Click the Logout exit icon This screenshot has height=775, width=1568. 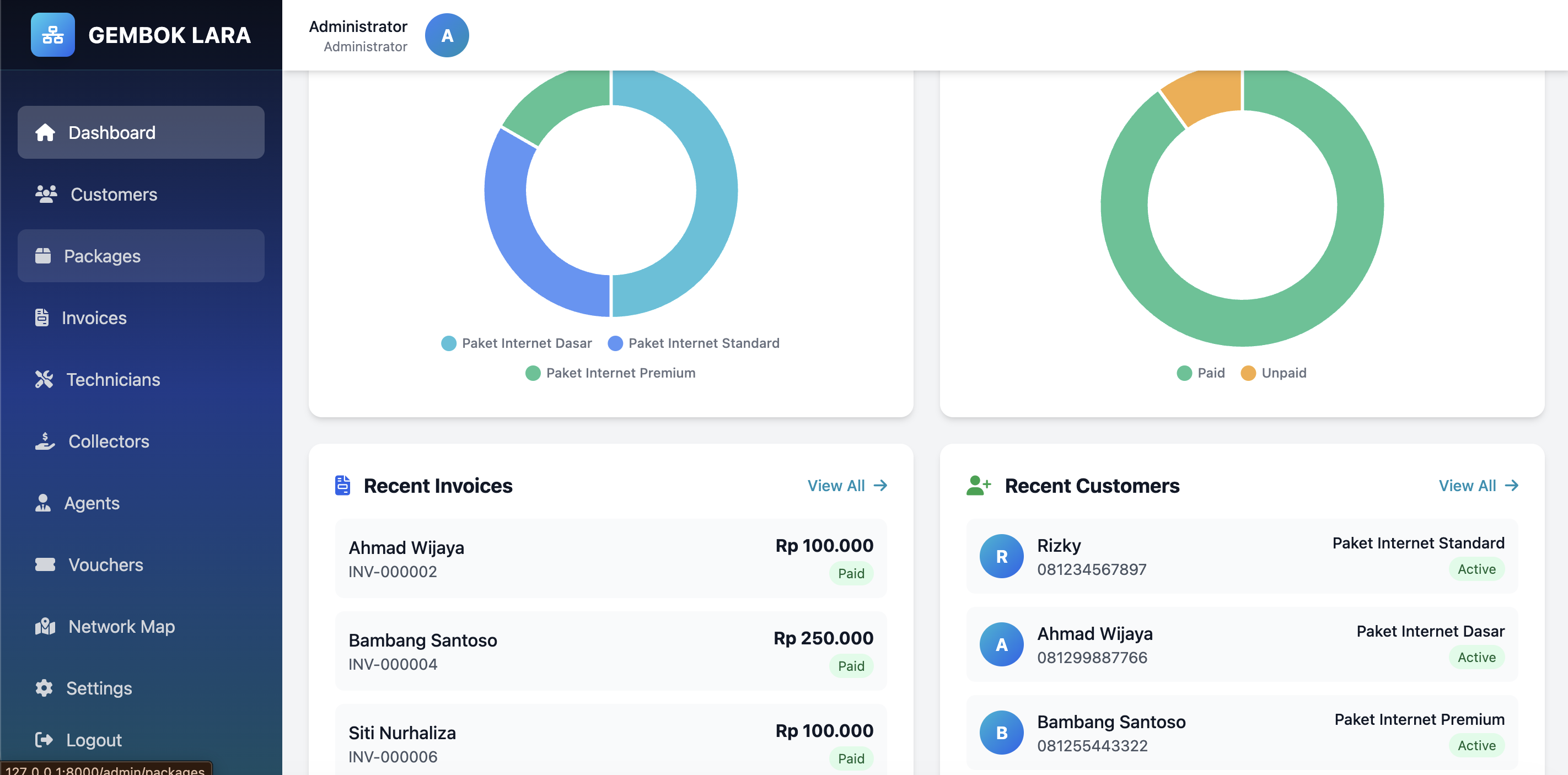(44, 740)
